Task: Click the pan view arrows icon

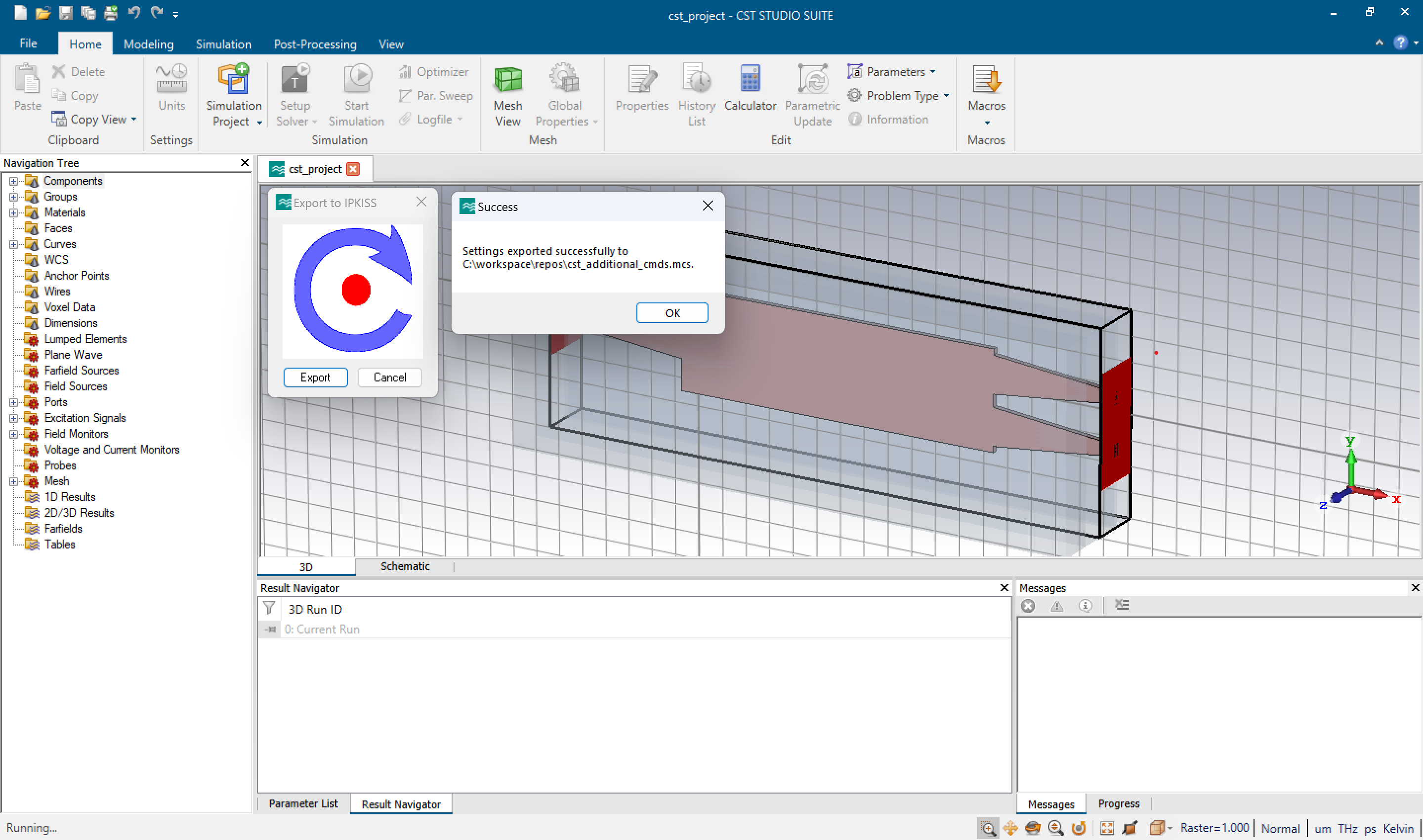Action: (1010, 828)
